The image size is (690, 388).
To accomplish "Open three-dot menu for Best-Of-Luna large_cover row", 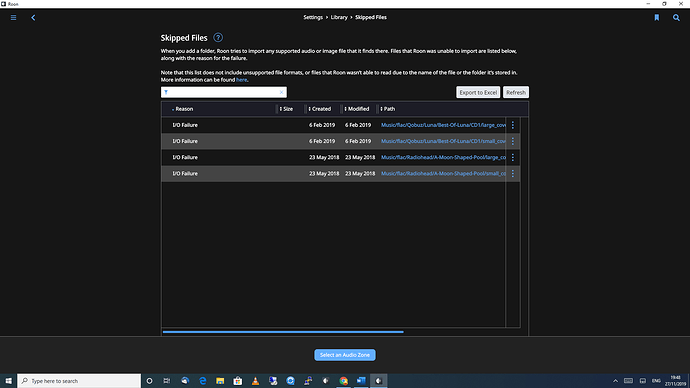I will pyautogui.click(x=513, y=125).
